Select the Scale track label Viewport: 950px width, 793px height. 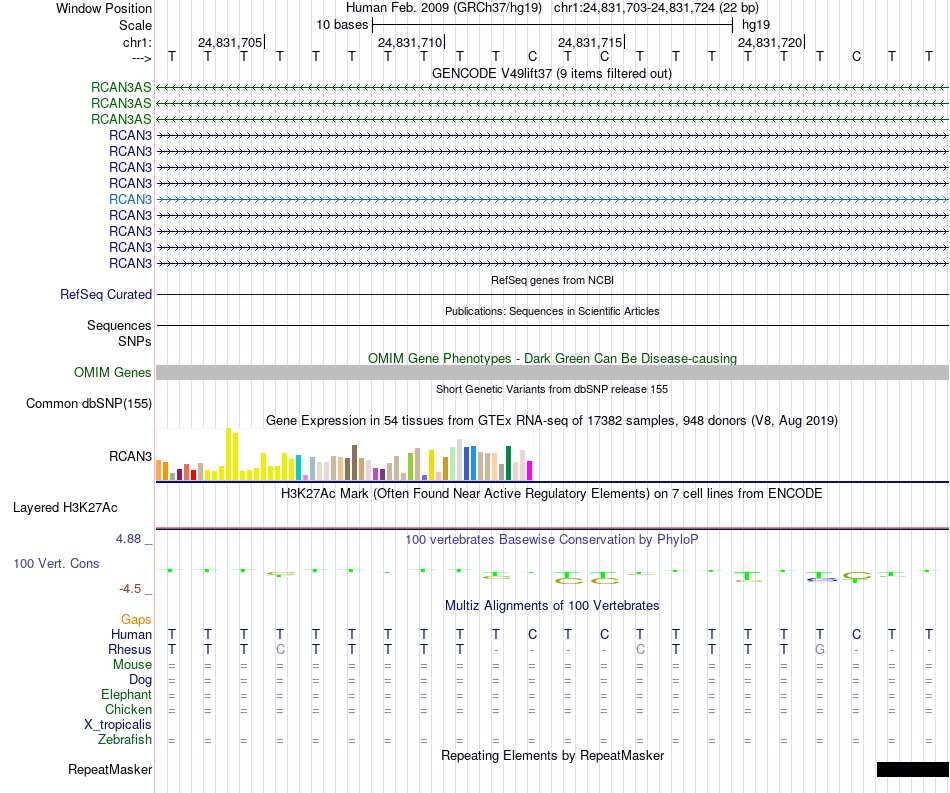[x=135, y=25]
